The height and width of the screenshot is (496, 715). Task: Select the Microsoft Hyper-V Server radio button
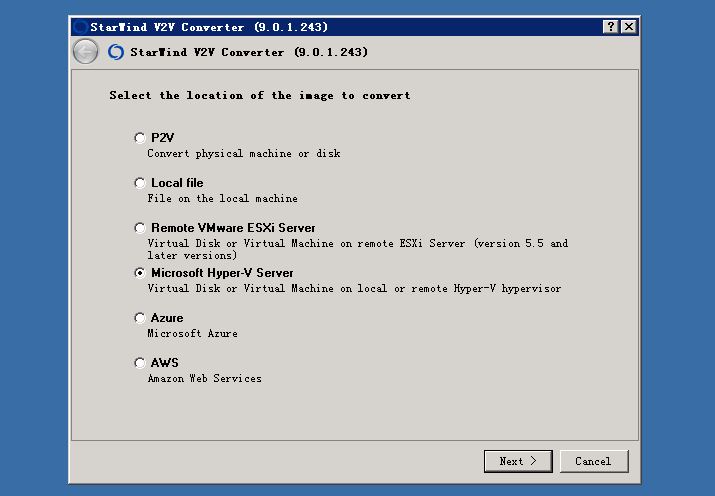(x=140, y=273)
